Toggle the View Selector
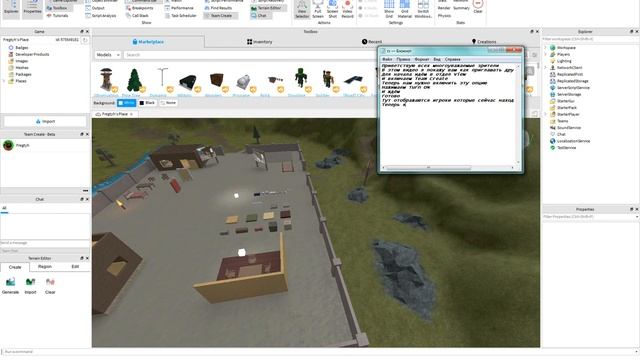This screenshot has width=640, height=360. (x=302, y=9)
